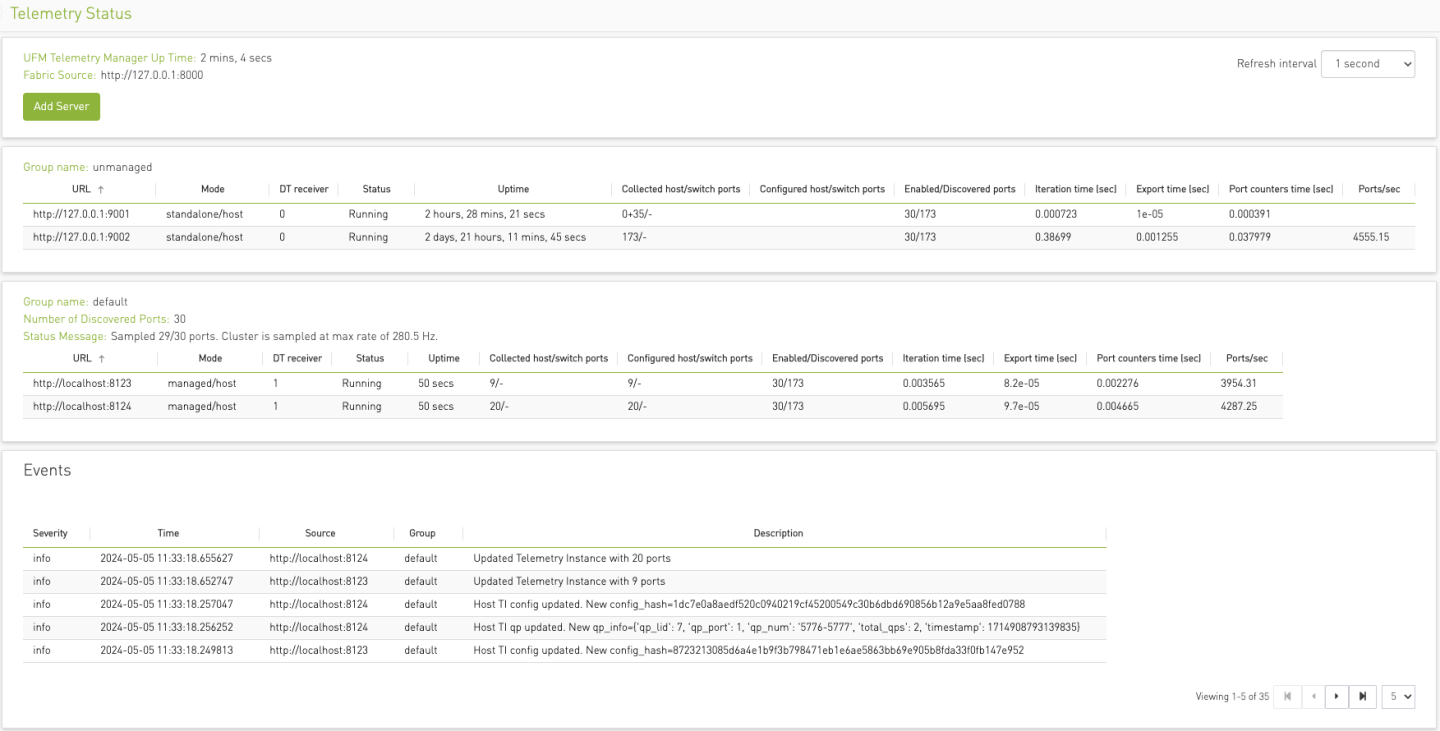Viewport: 1440px width, 731px height.
Task: Go to the previous Events page
Action: pyautogui.click(x=1312, y=696)
